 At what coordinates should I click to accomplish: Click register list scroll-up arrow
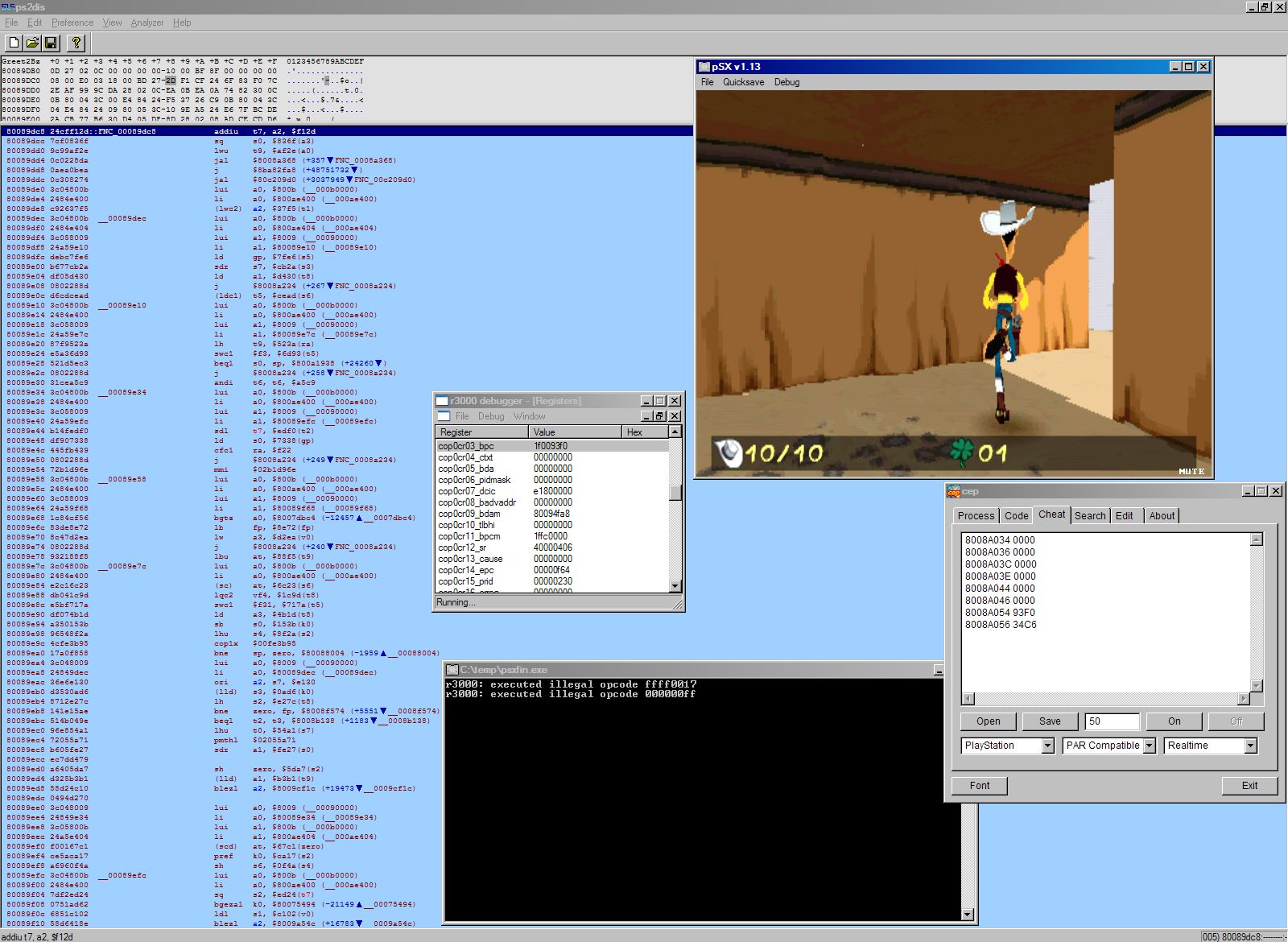pos(675,432)
